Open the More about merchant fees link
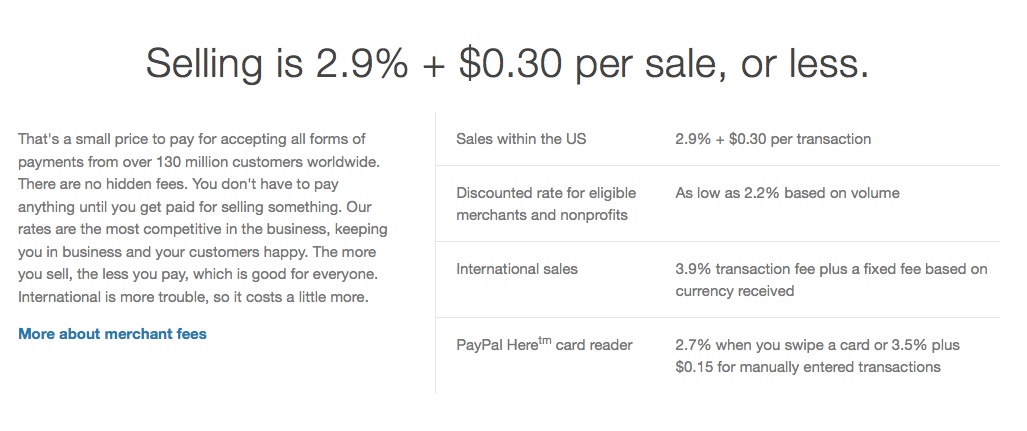1027x431 pixels. coord(112,334)
